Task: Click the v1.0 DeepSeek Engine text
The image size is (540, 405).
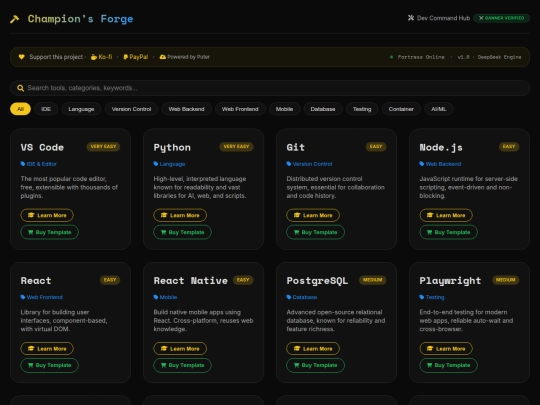Action: click(x=489, y=57)
